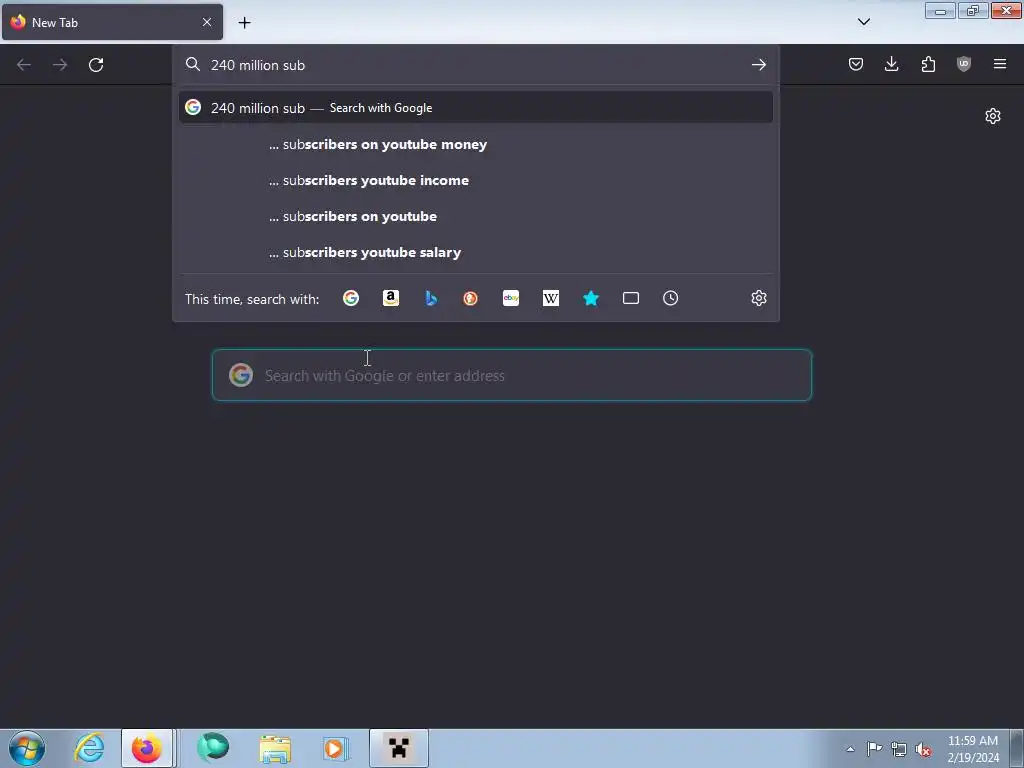
Task: Close the New Tab tab
Action: [207, 22]
